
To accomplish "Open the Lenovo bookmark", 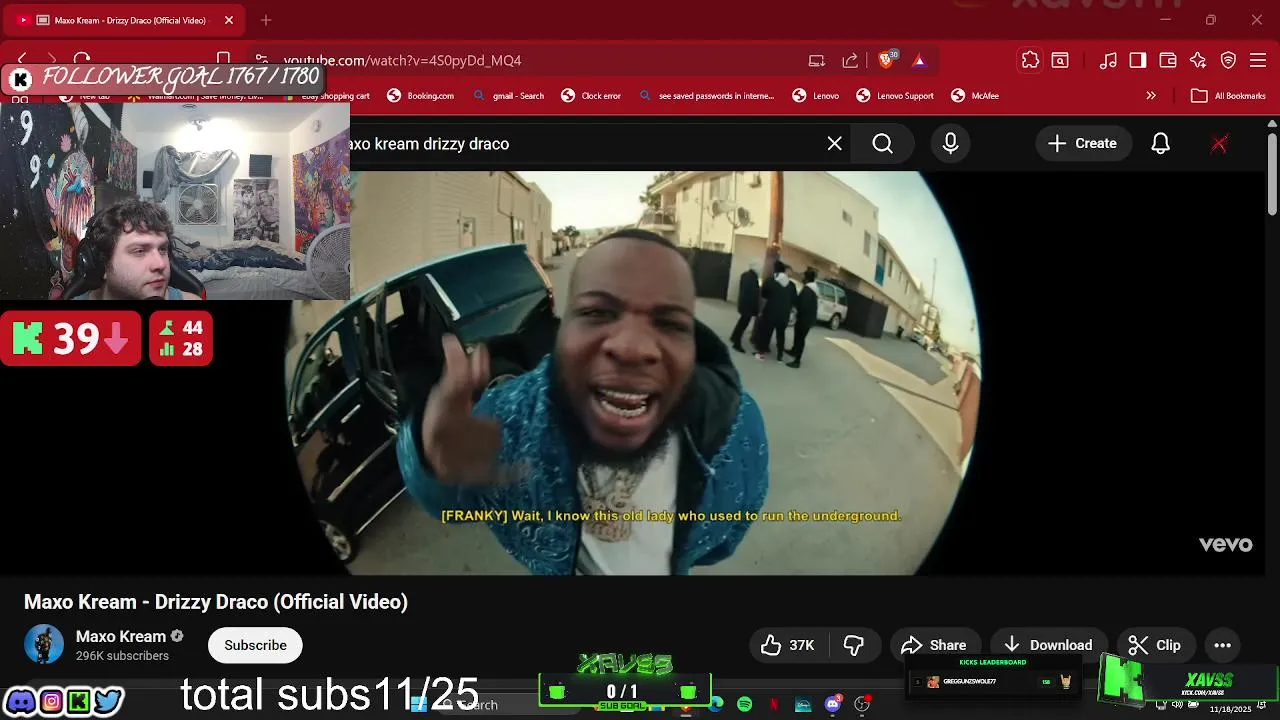I will click(816, 96).
